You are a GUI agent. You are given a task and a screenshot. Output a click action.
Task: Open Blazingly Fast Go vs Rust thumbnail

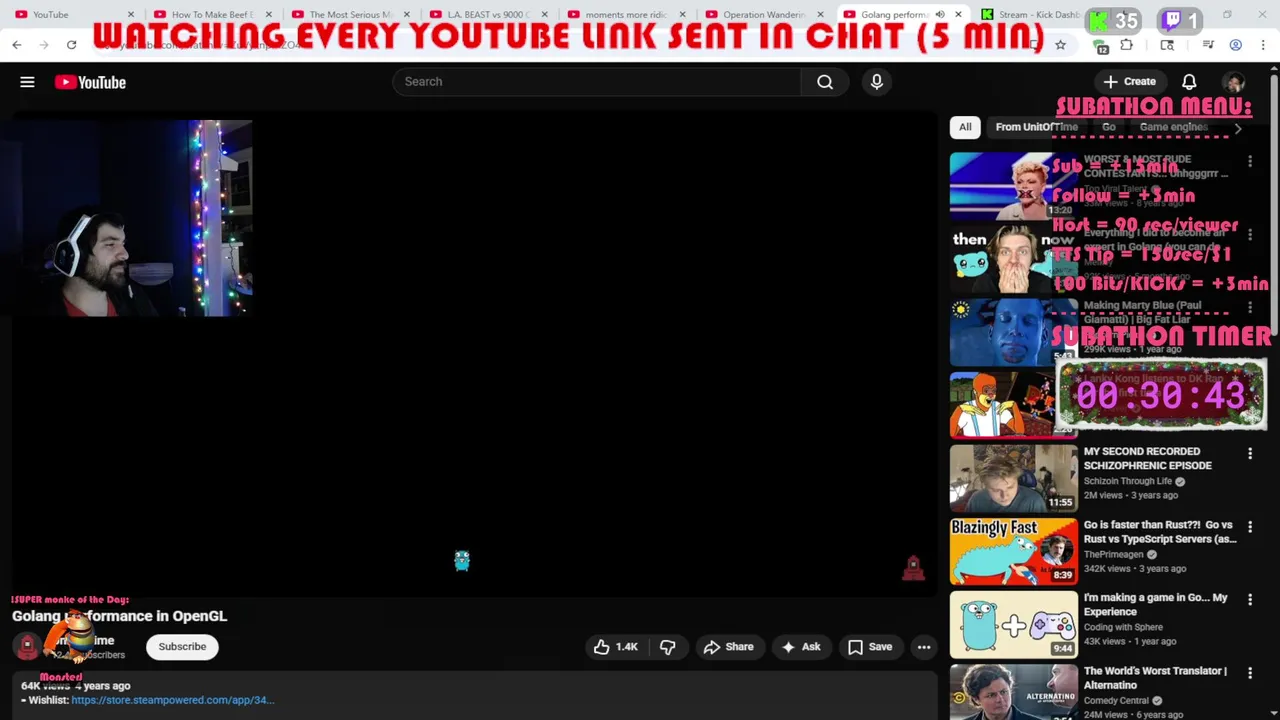[x=1013, y=551]
